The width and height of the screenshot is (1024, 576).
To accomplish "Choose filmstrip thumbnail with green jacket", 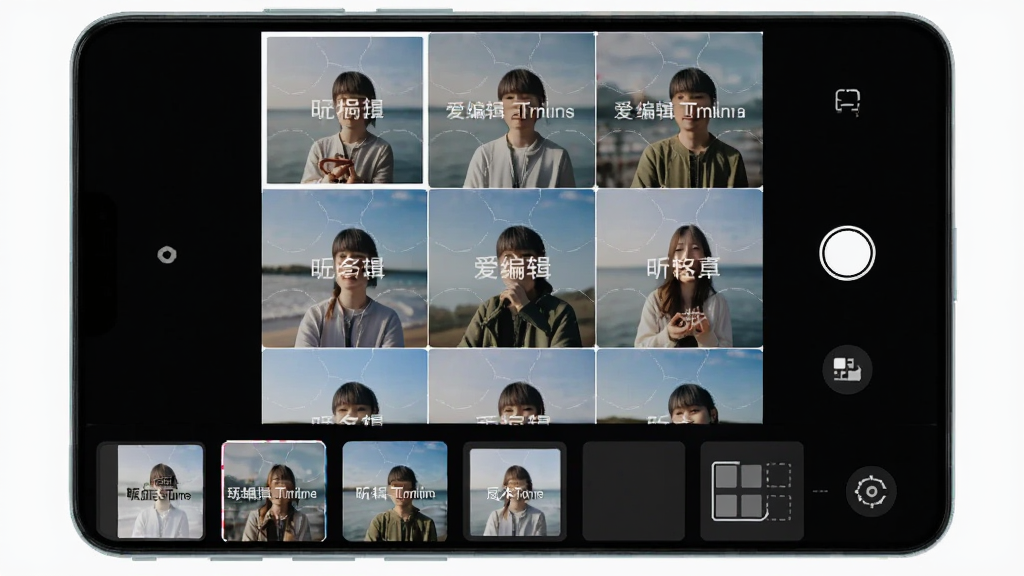I will pos(395,491).
